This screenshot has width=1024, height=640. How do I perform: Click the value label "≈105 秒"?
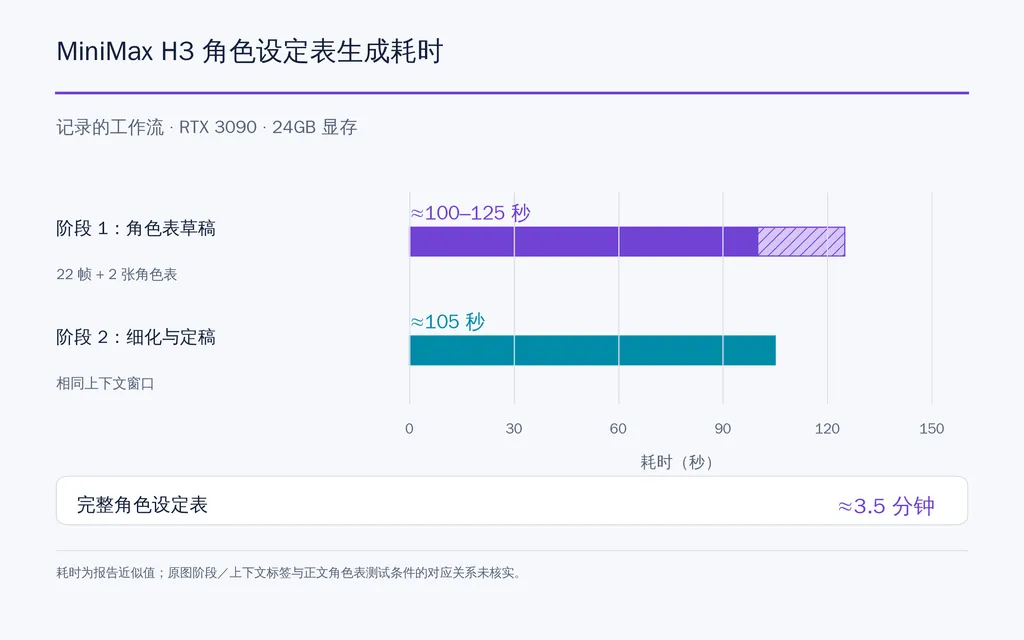coord(447,321)
